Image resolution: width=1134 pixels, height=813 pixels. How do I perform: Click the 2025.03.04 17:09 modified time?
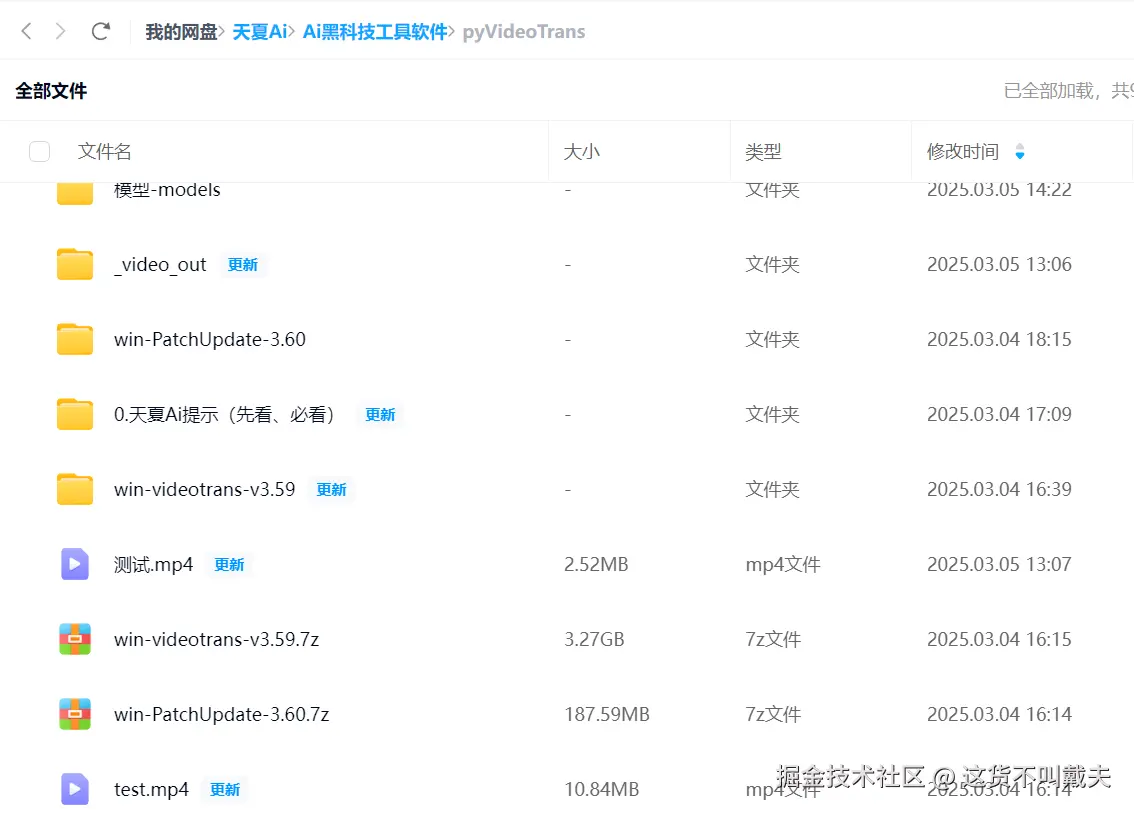coord(999,414)
